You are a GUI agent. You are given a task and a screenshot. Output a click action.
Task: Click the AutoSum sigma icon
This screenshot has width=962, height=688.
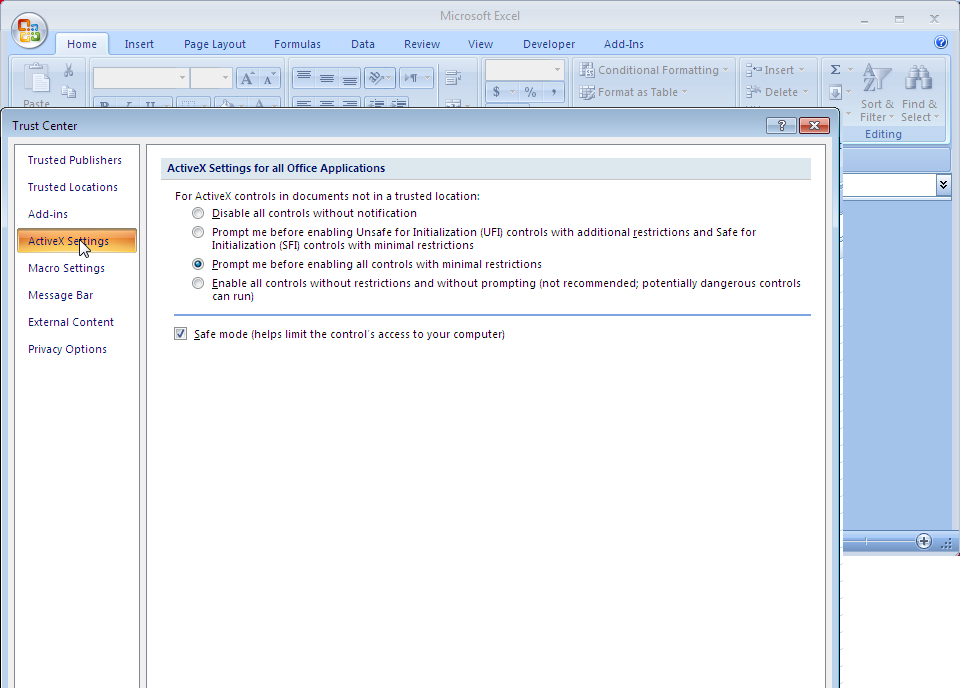coord(836,69)
